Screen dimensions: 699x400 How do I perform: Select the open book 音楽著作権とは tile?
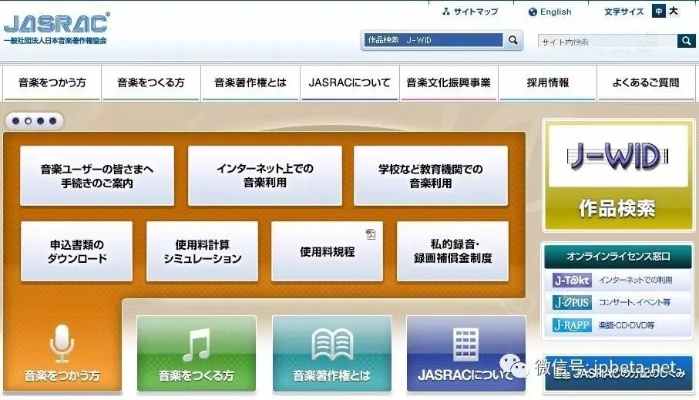click(332, 353)
